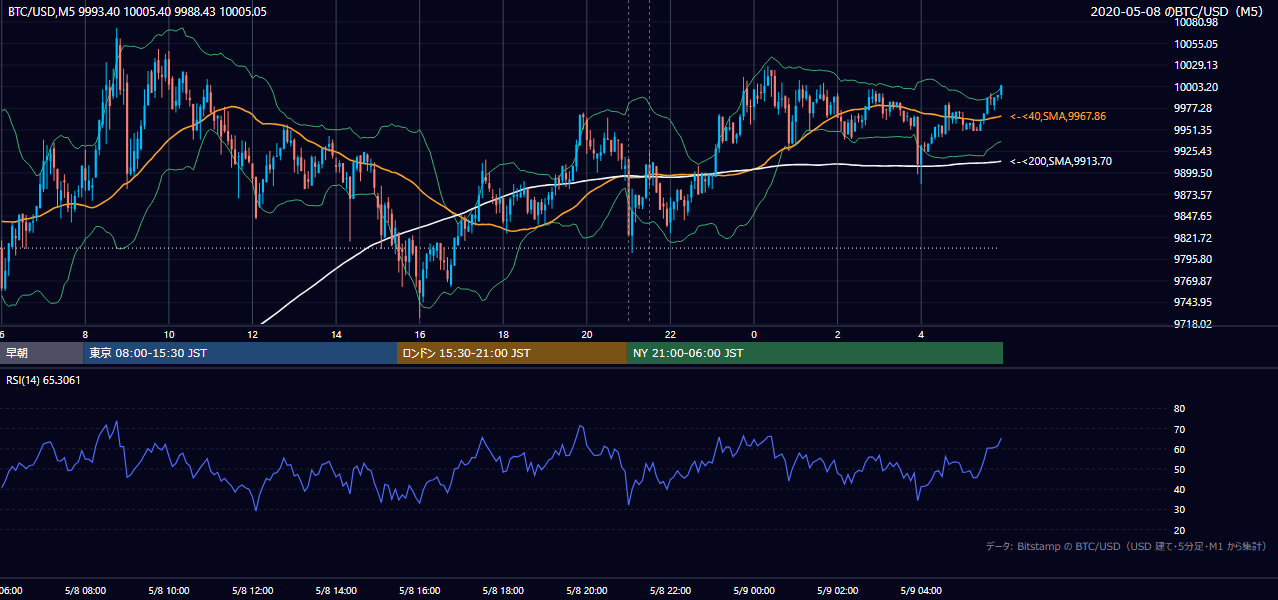Select the NY 21:00-06:00 JST session bar
Image resolution: width=1278 pixels, height=600 pixels.
[x=815, y=353]
